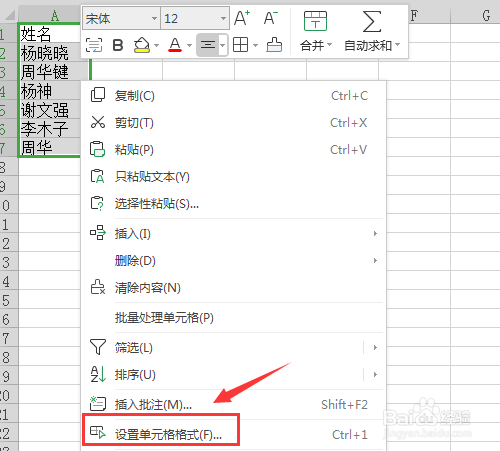Expand the 合并 merge dropdown
This screenshot has height=451, width=500.
(x=330, y=45)
